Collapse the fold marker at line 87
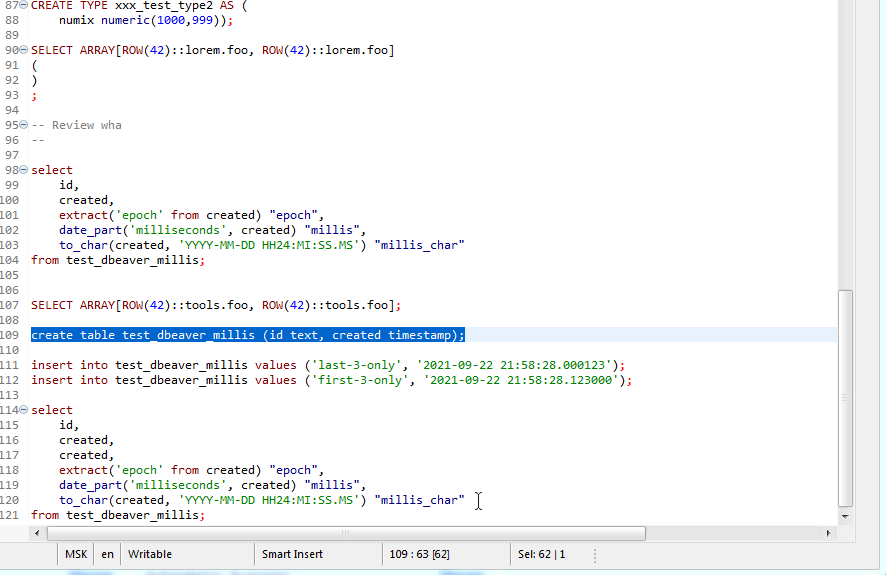 pyautogui.click(x=24, y=5)
